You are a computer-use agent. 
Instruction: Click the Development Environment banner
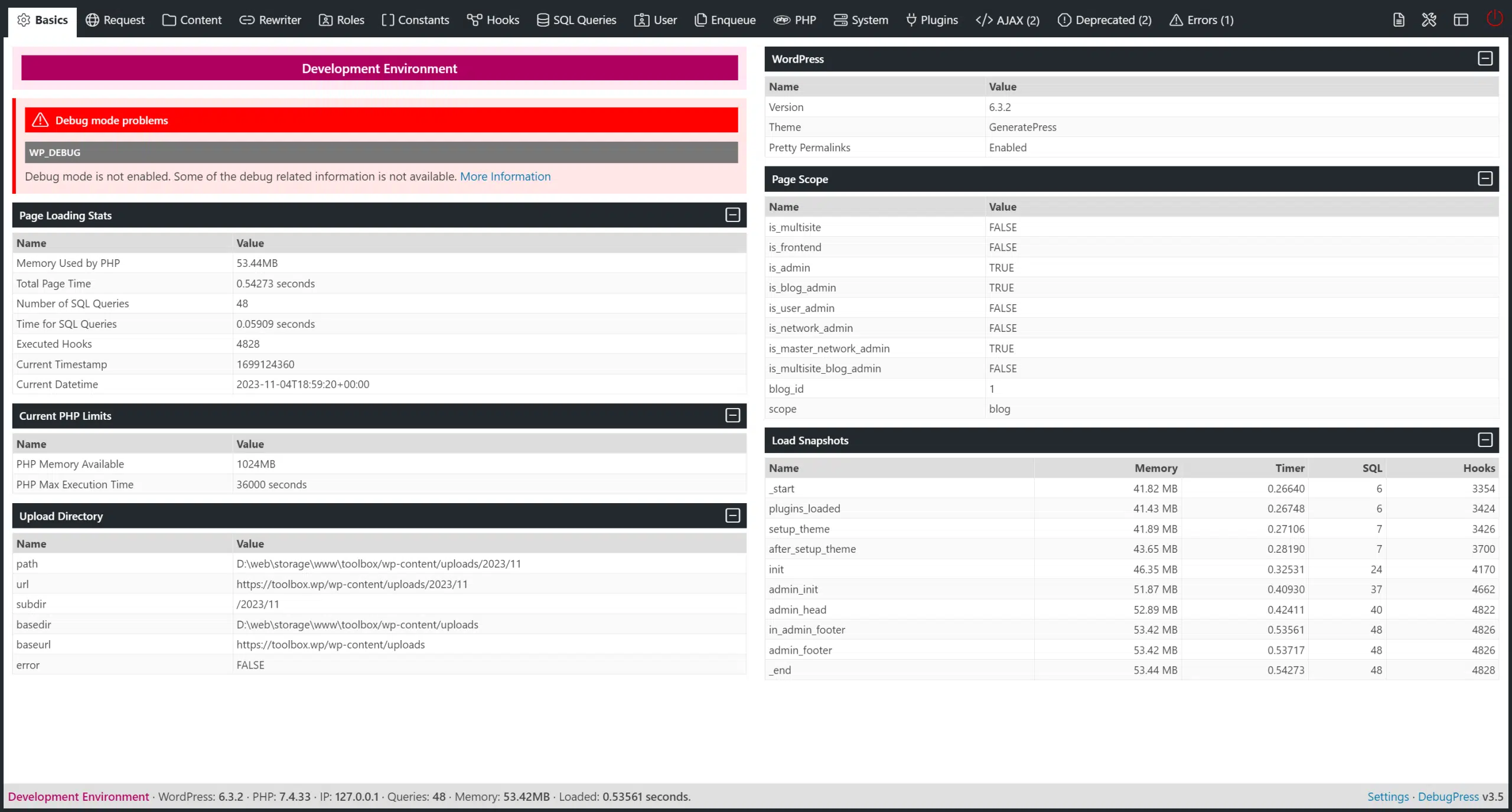tap(379, 68)
